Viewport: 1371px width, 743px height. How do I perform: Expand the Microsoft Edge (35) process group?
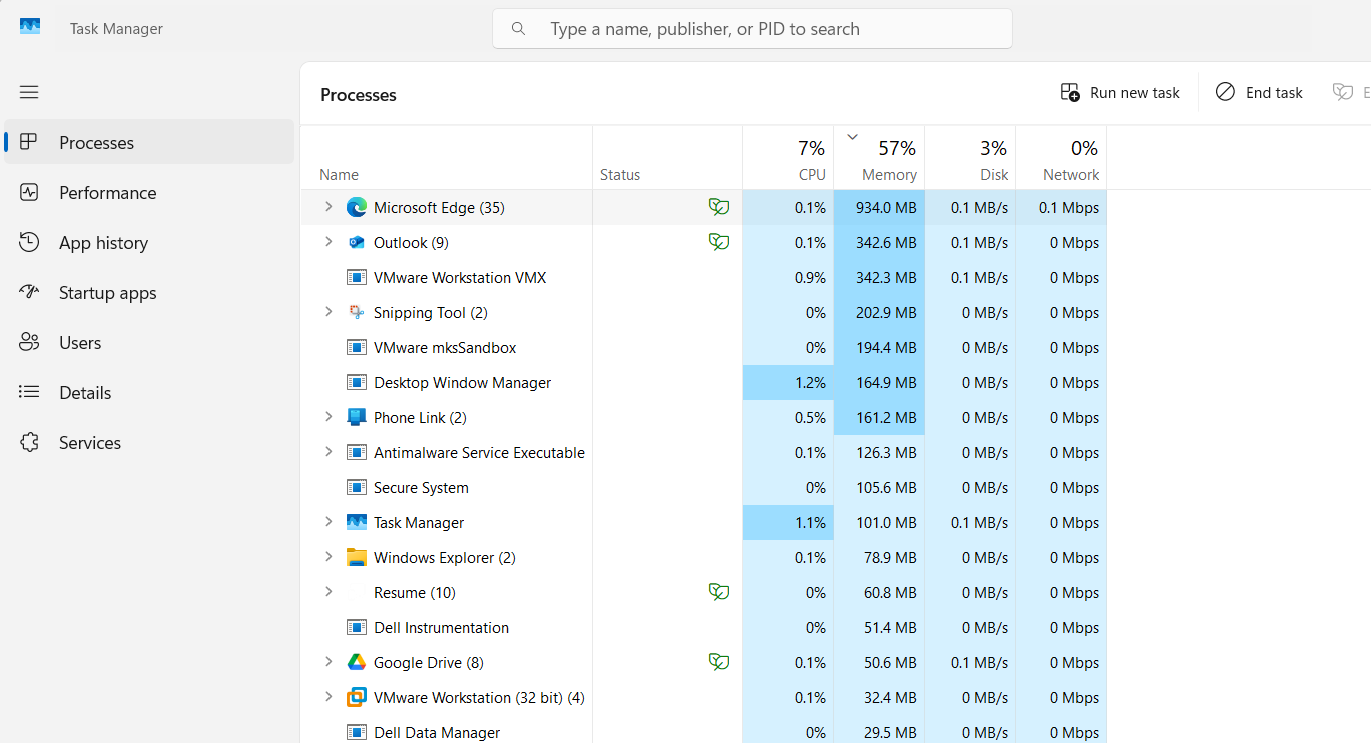pos(328,207)
